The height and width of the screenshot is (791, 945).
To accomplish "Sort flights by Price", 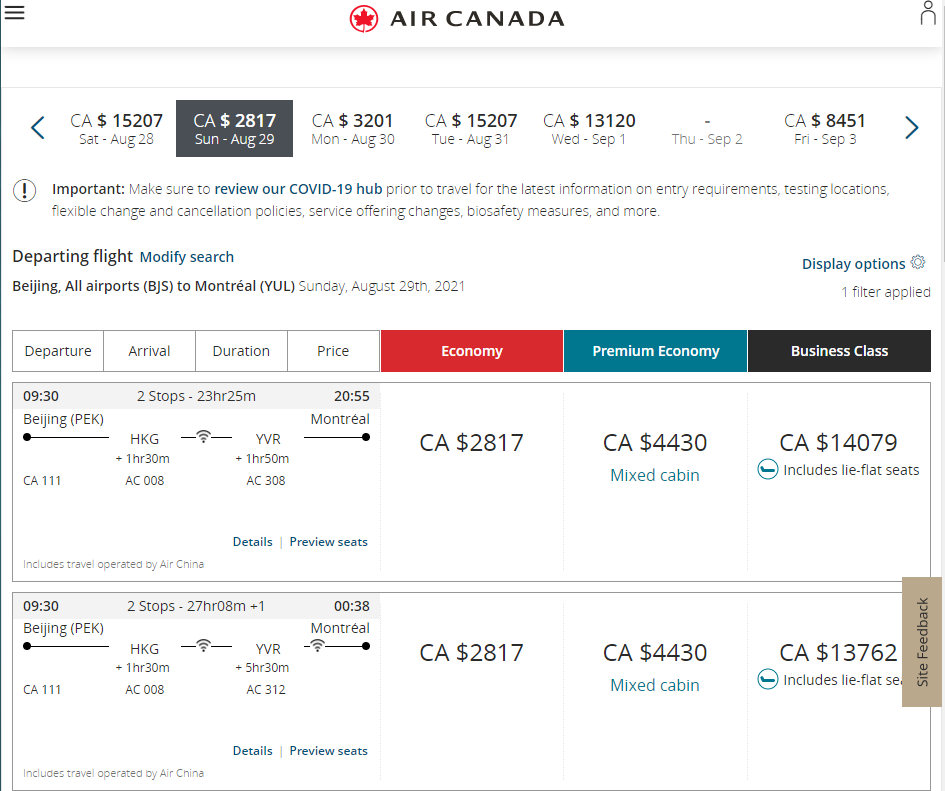I will pyautogui.click(x=333, y=351).
